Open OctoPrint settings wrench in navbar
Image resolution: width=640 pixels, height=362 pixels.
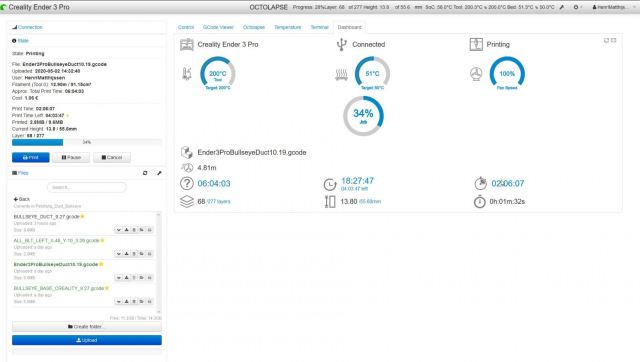[562, 7]
